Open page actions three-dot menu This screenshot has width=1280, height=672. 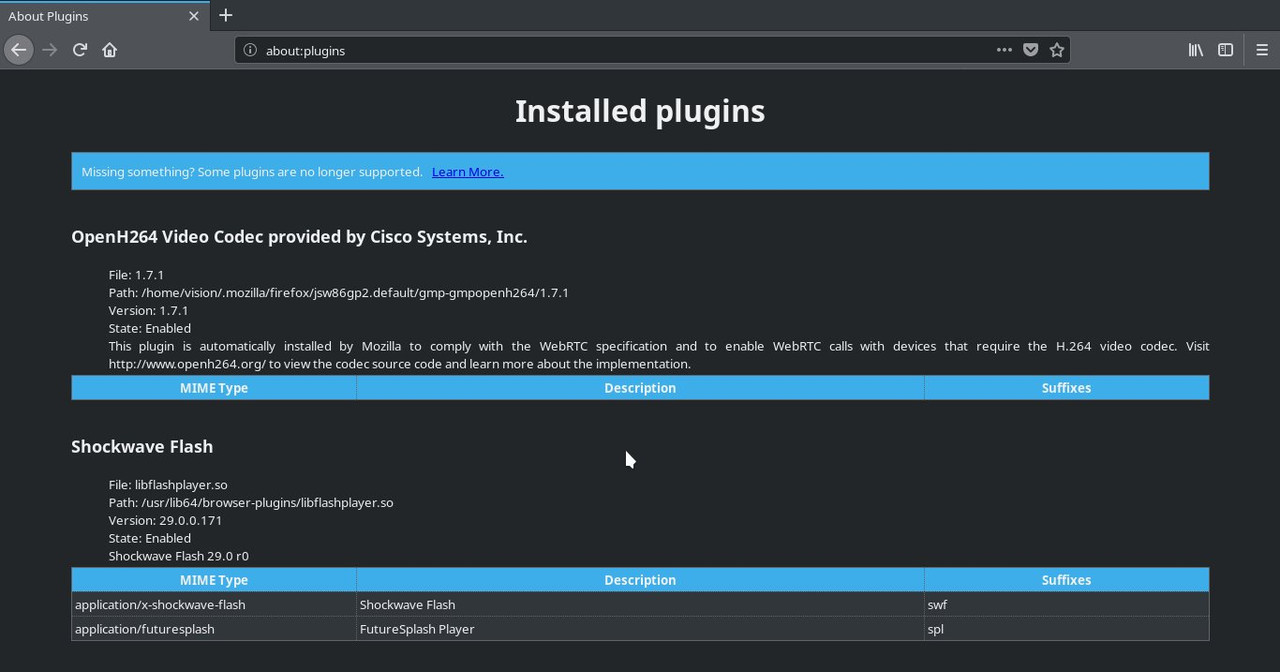pos(1004,50)
